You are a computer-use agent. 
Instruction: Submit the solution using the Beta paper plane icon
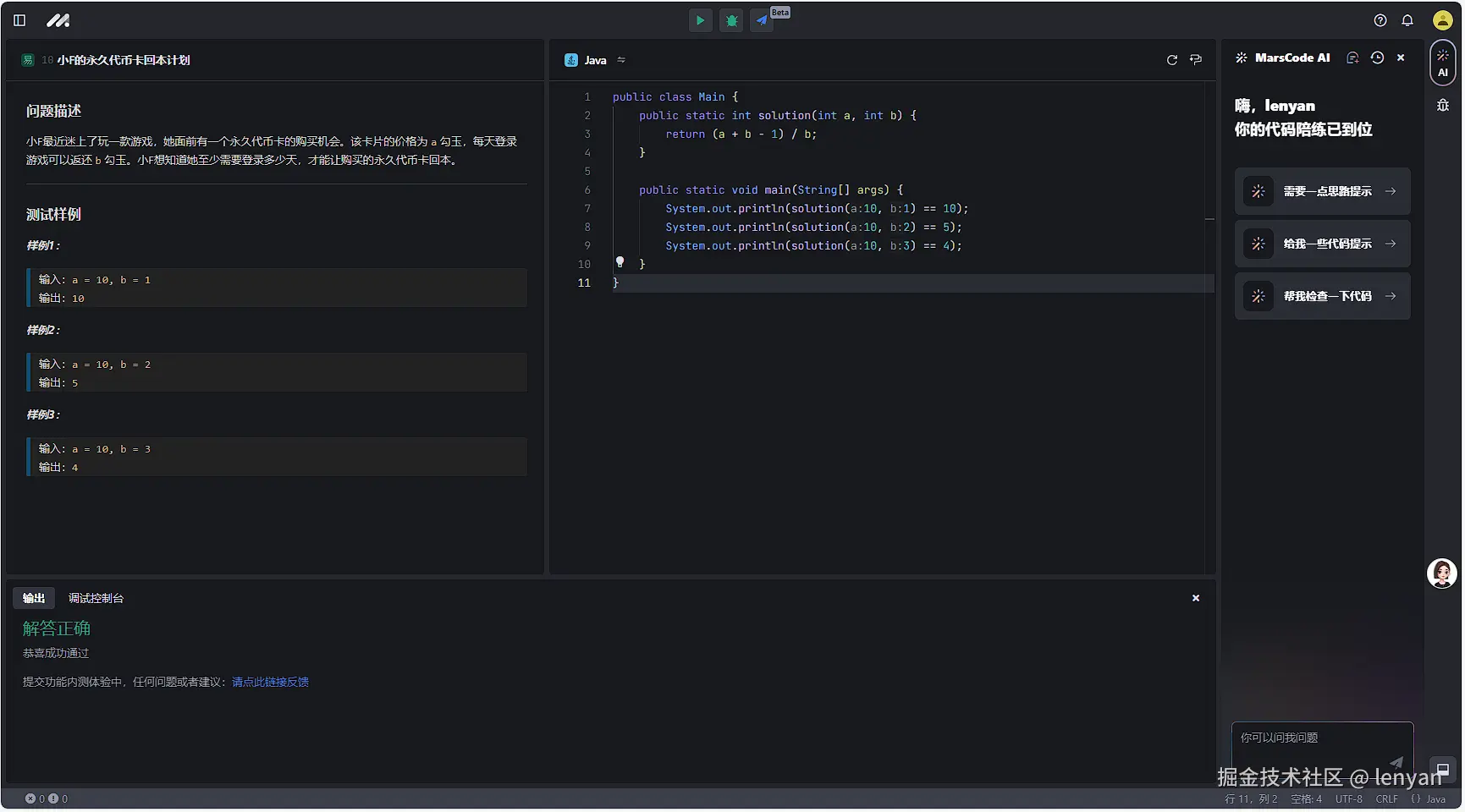(762, 20)
